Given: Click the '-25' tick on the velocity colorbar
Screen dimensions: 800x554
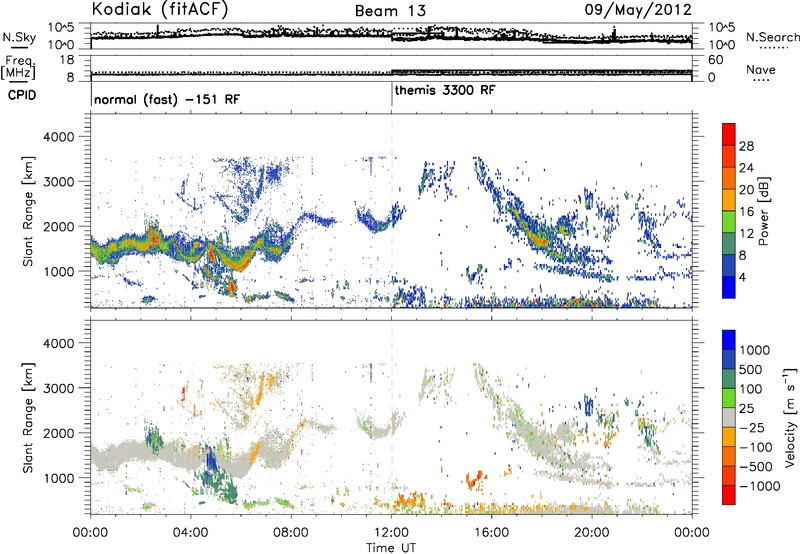Looking at the screenshot, I should coord(750,427).
